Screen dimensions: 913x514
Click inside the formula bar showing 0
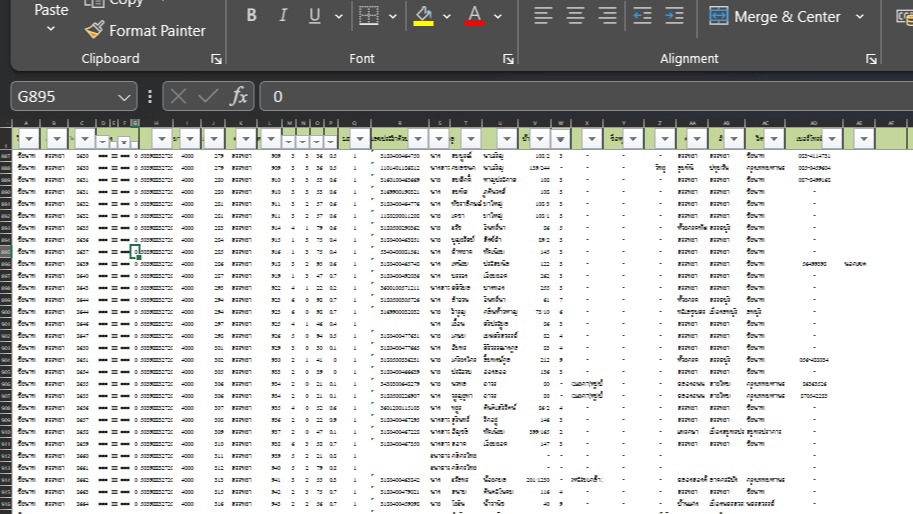click(x=586, y=97)
